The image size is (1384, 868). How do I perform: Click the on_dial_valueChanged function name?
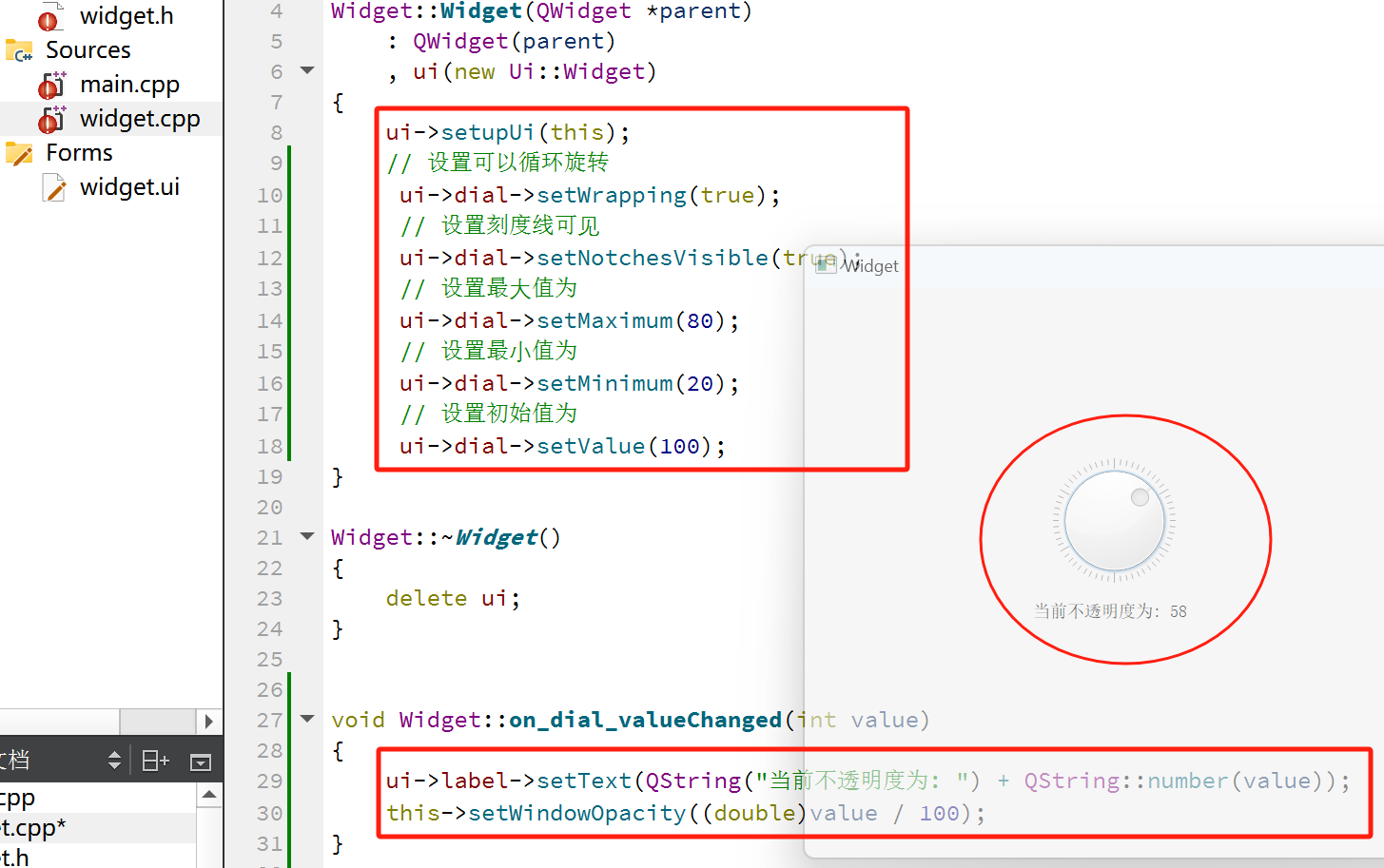pyautogui.click(x=645, y=720)
